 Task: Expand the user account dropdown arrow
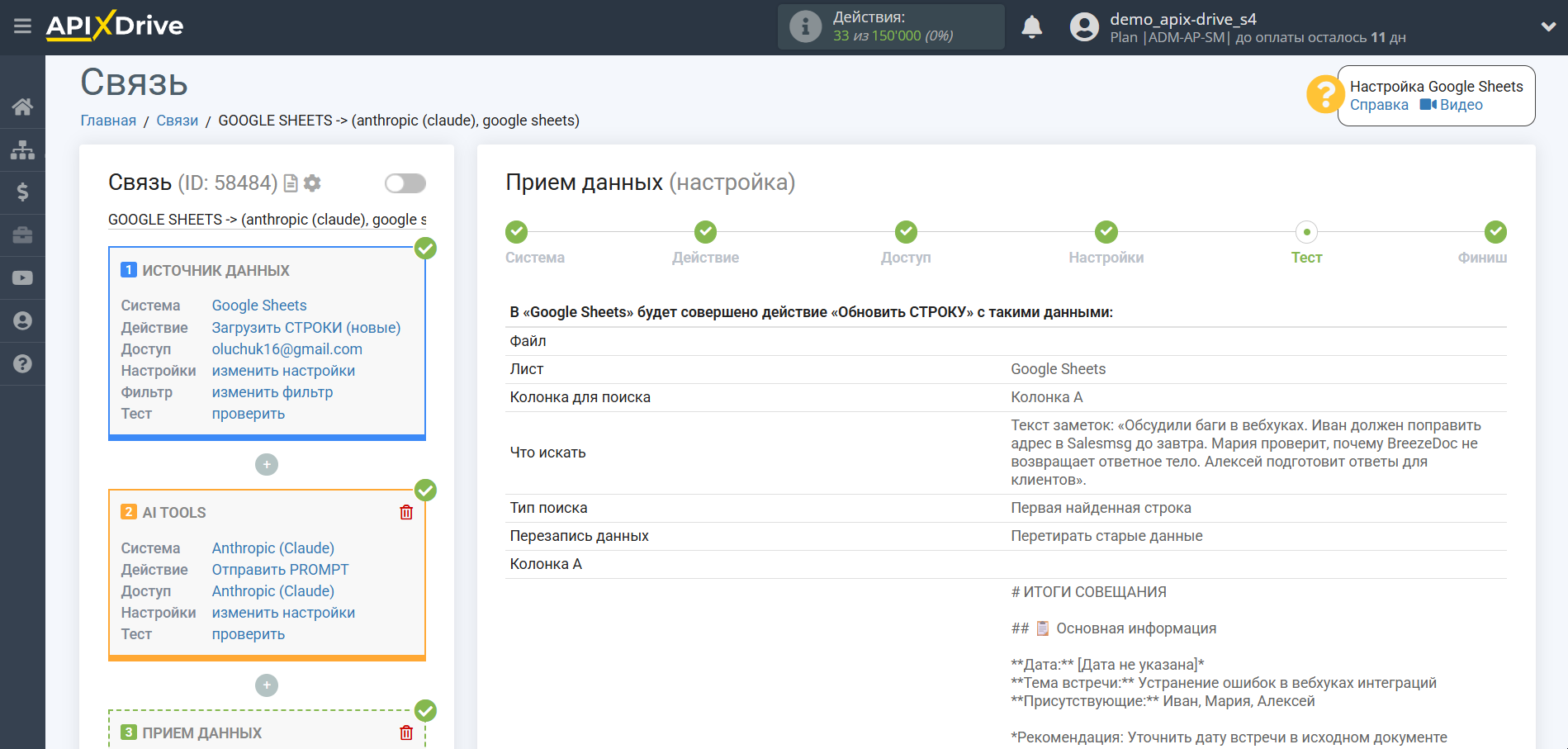(x=1548, y=26)
